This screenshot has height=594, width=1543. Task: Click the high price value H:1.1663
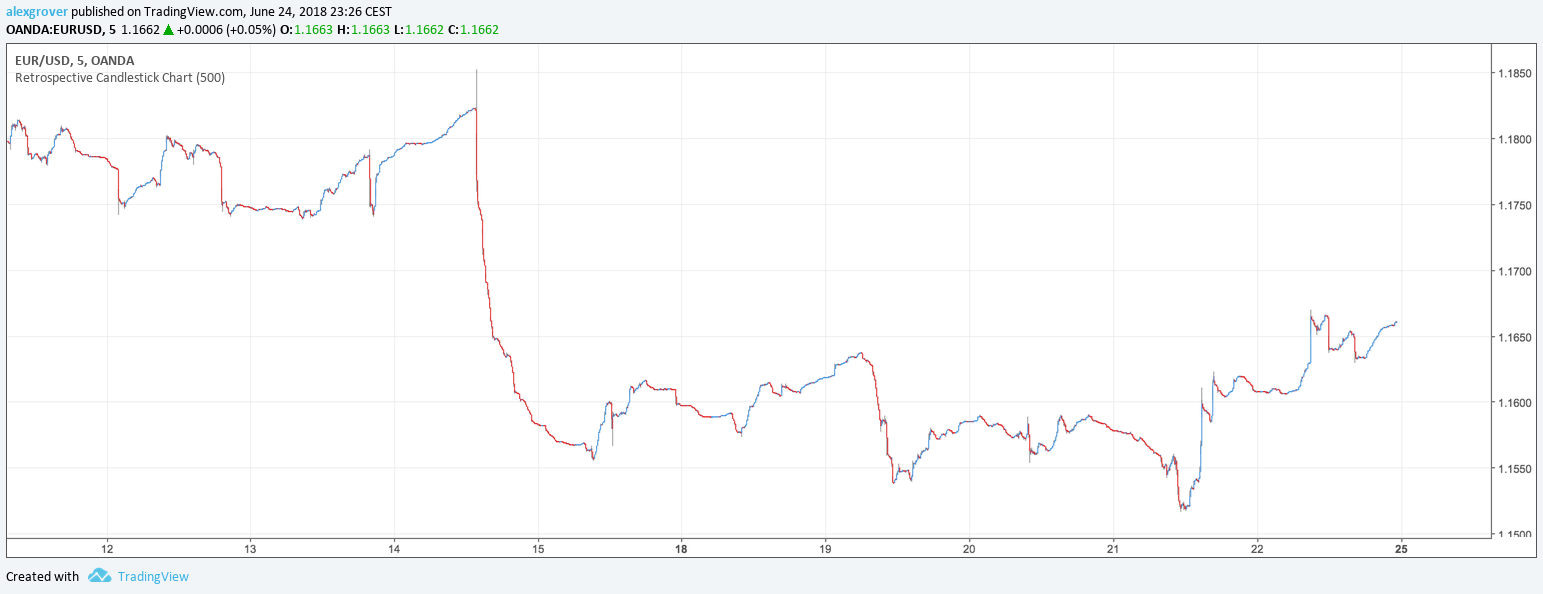[362, 29]
